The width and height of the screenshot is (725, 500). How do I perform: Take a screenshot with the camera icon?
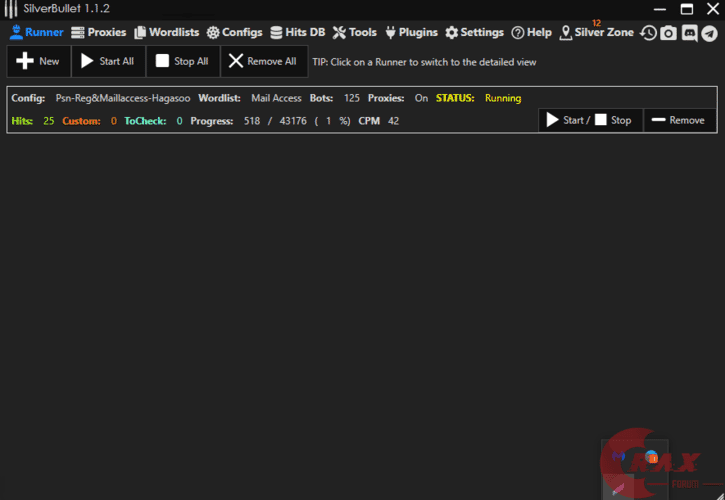(x=668, y=33)
